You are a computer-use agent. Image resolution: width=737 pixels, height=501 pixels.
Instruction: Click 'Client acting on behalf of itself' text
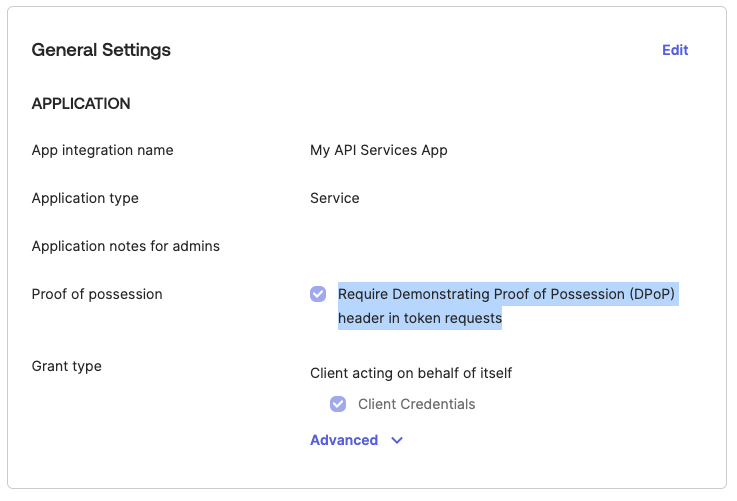[411, 373]
